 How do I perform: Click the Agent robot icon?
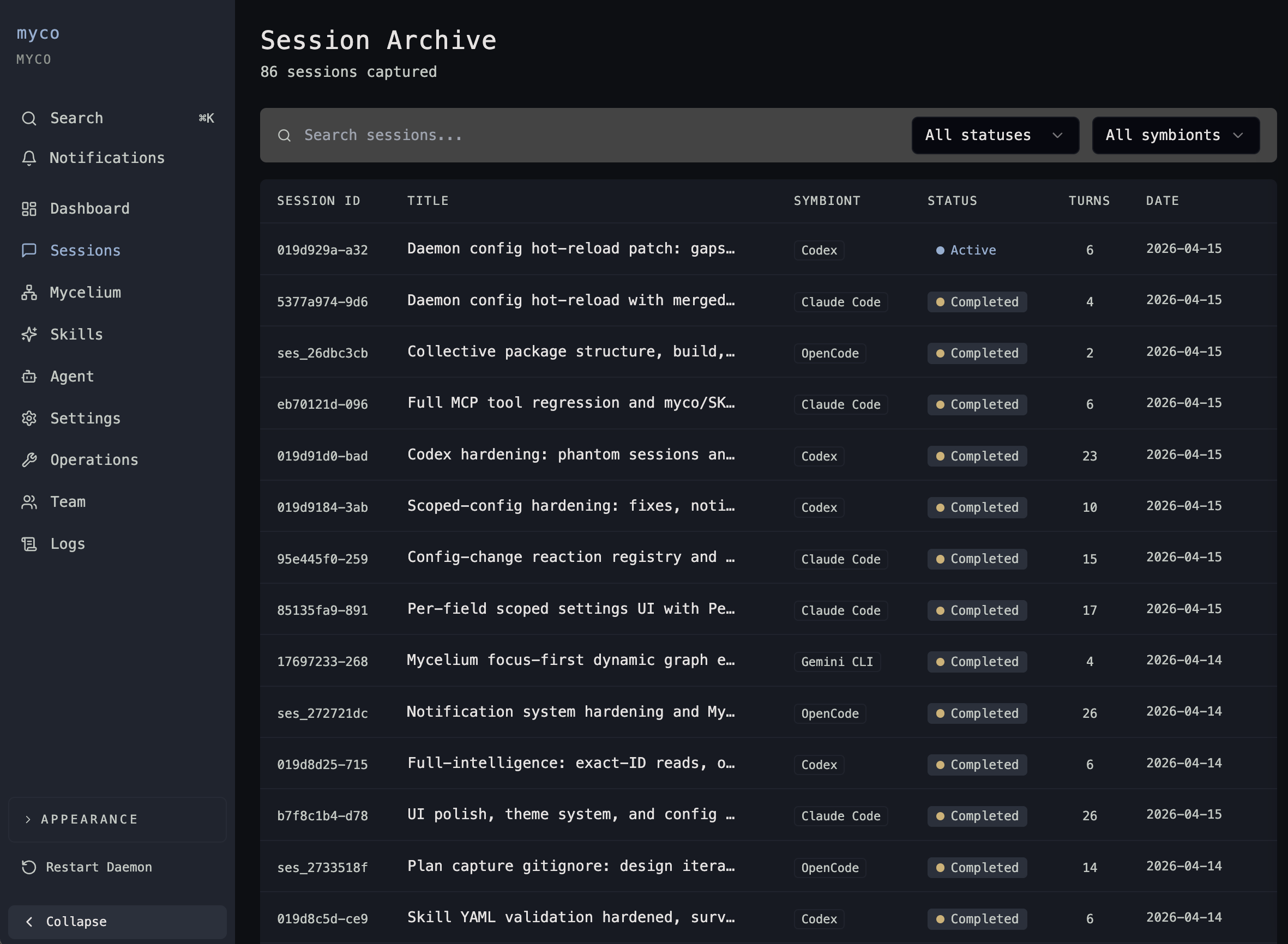[x=29, y=377]
